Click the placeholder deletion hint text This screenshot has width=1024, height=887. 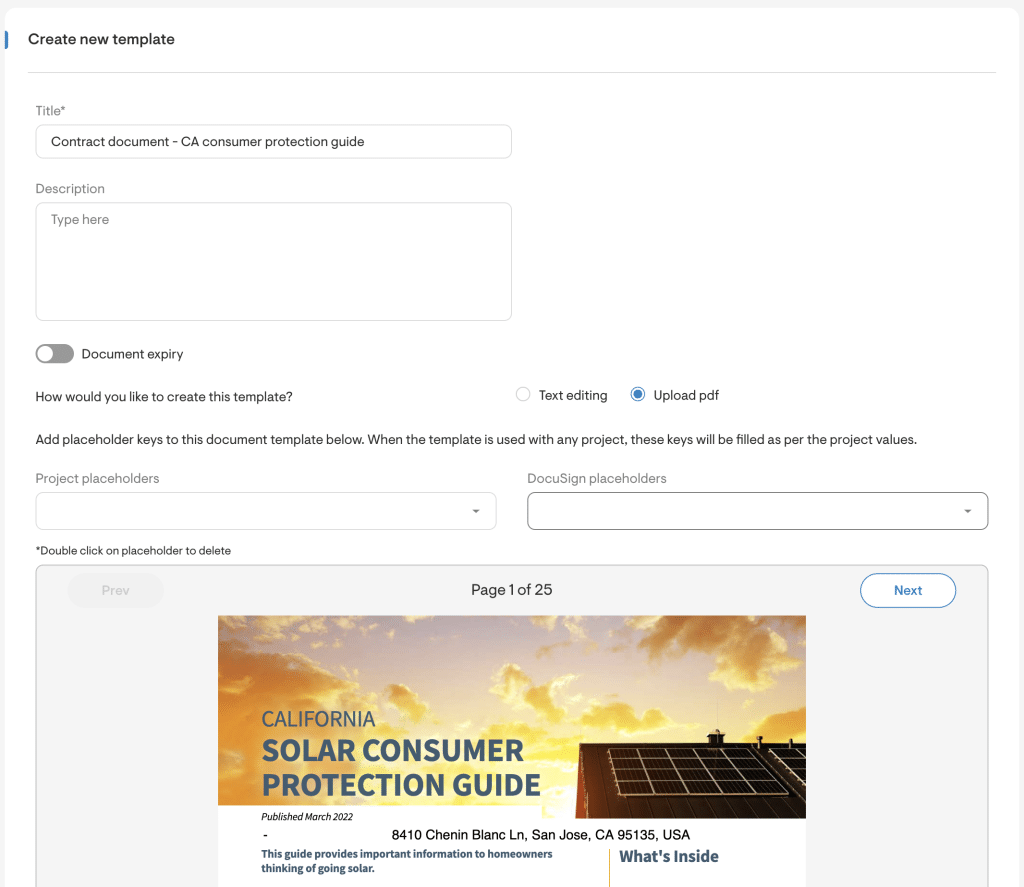(132, 550)
